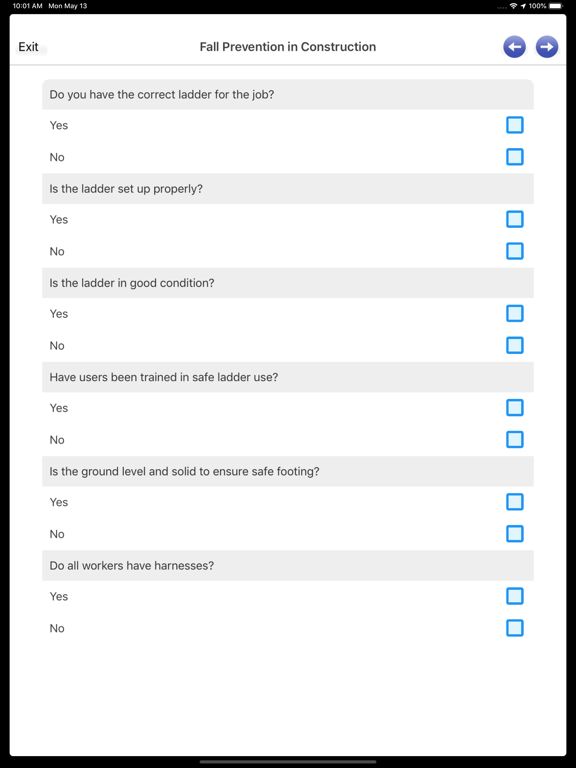Advance with the forward arrow button
The width and height of the screenshot is (576, 768).
[x=547, y=47]
